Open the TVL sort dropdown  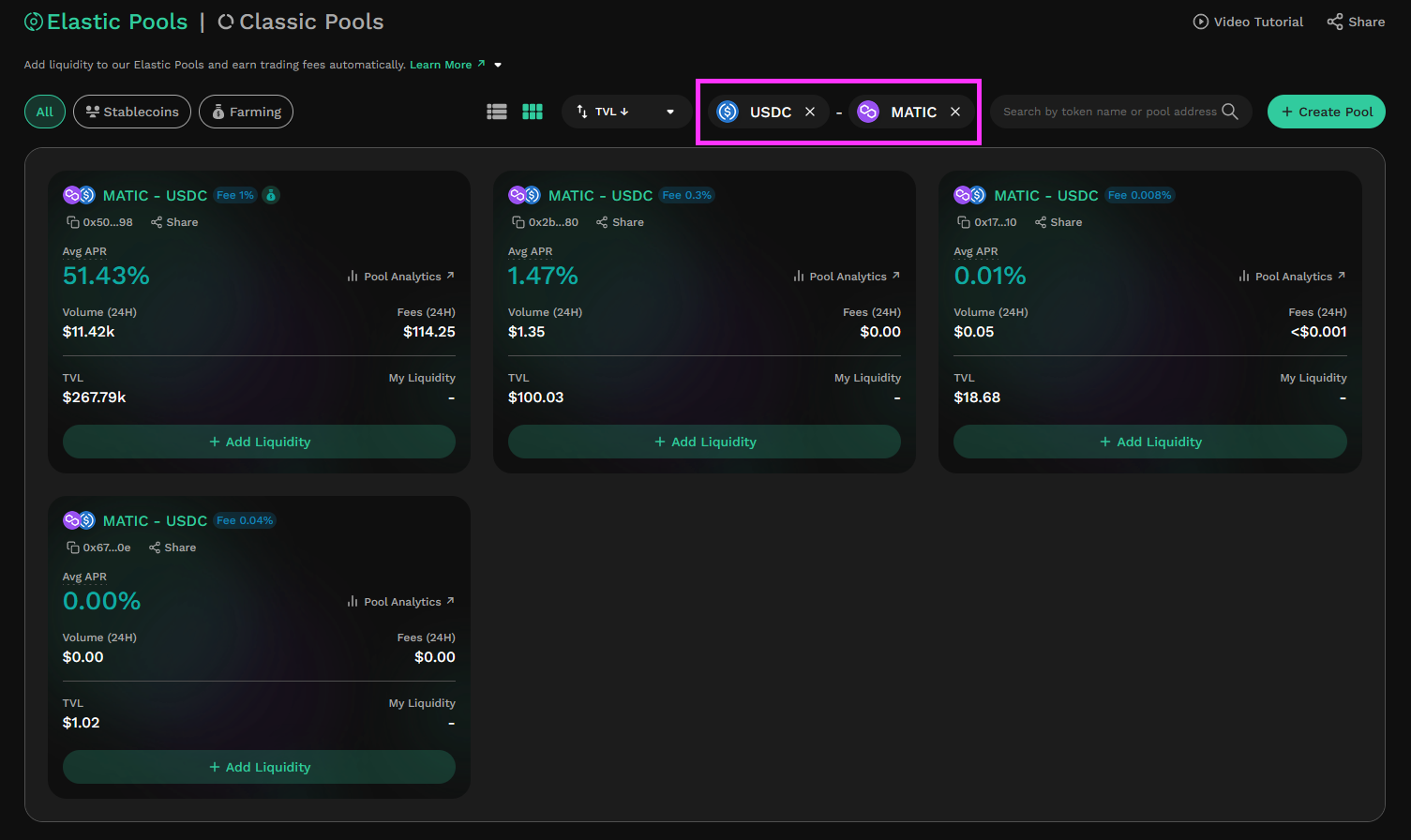(x=626, y=112)
